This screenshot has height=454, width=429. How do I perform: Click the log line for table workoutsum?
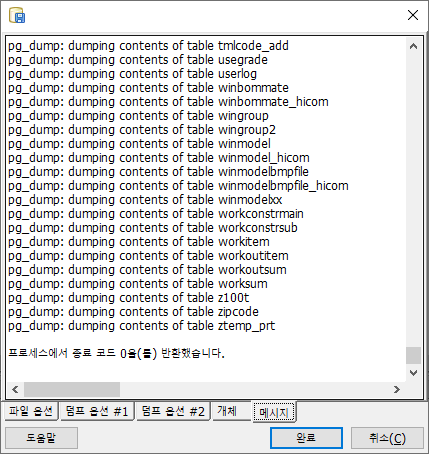147,270
